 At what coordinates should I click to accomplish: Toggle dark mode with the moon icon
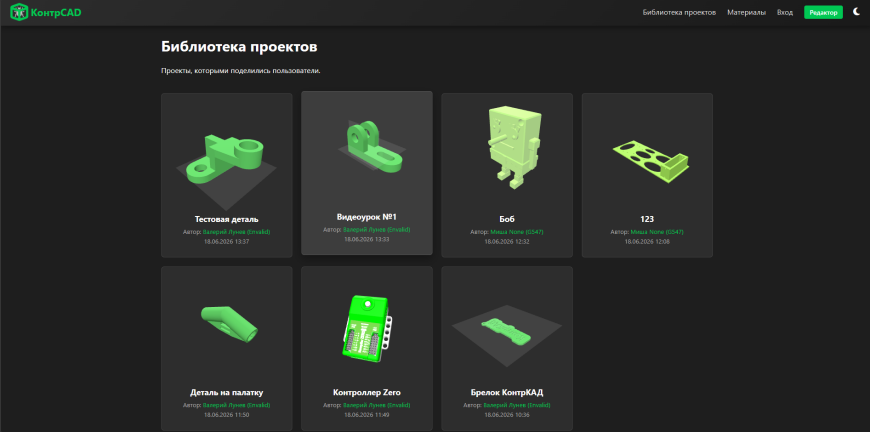[857, 12]
